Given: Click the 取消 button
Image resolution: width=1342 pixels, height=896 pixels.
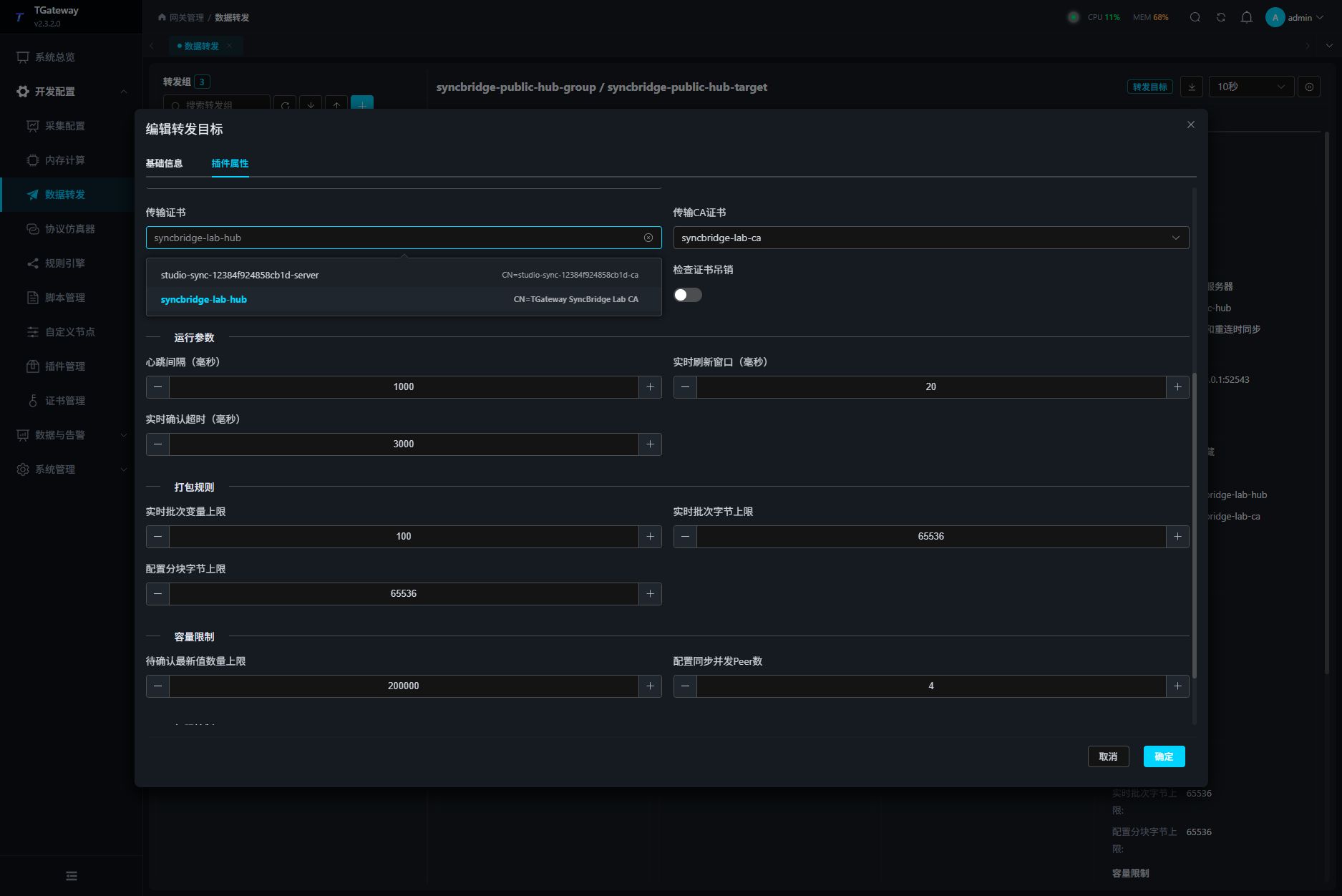Looking at the screenshot, I should point(1108,756).
